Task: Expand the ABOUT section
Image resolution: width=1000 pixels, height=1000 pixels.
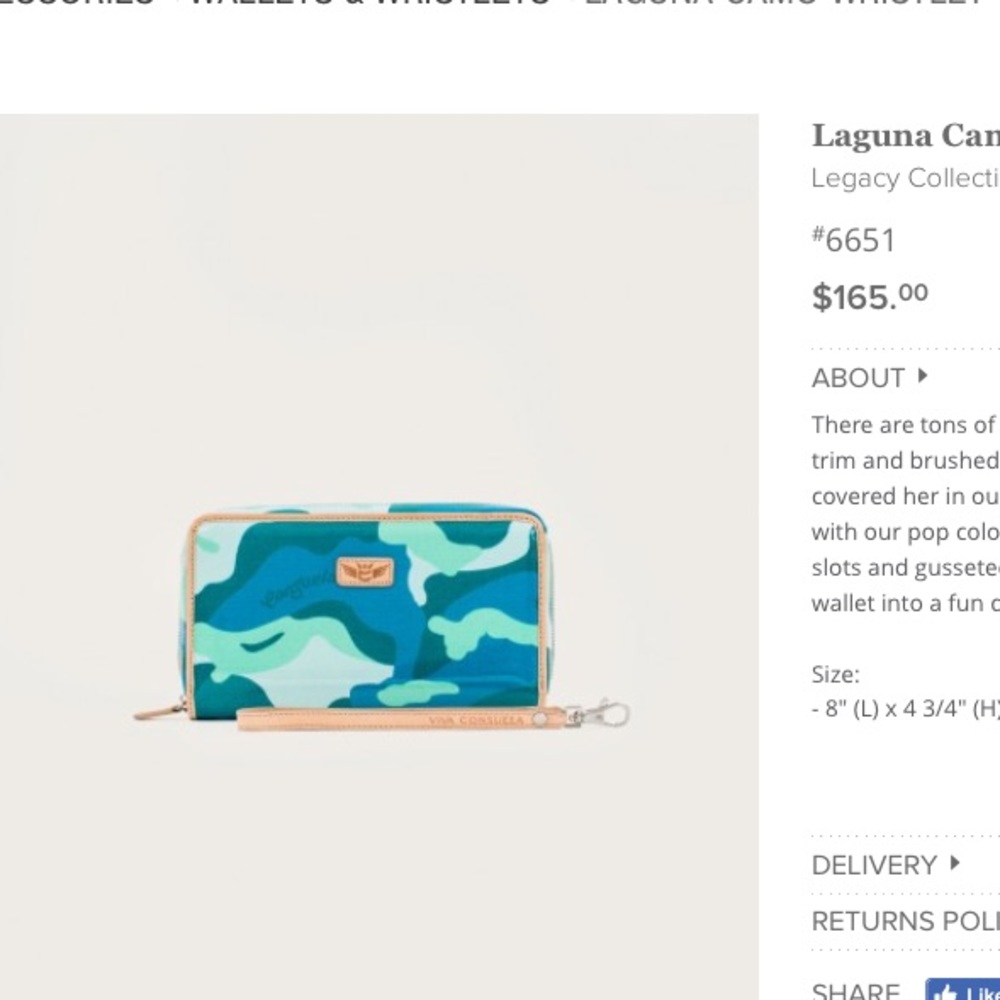Action: 856,377
